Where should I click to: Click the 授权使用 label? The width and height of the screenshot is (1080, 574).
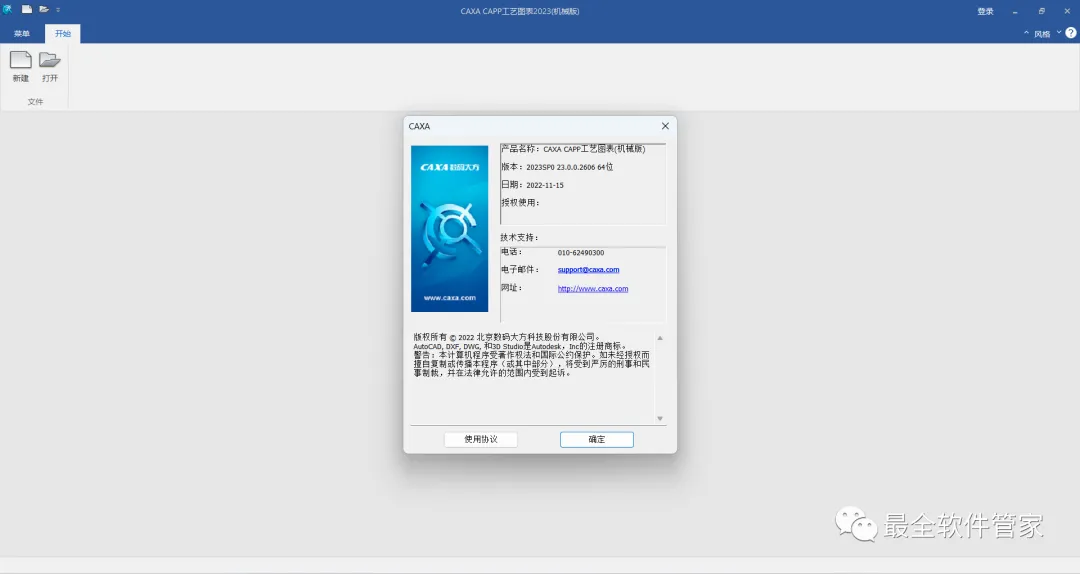520,203
